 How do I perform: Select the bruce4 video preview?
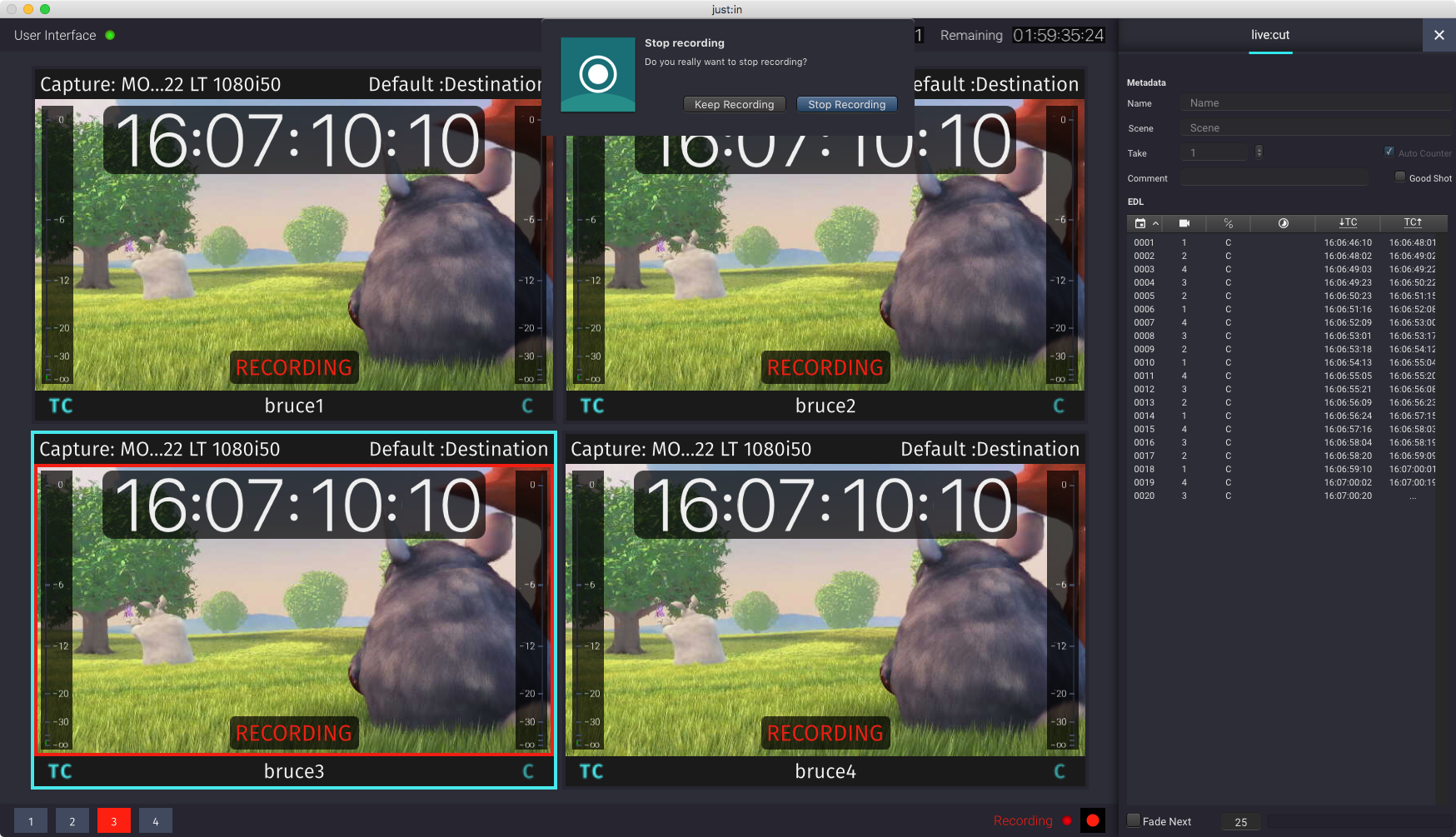click(825, 610)
